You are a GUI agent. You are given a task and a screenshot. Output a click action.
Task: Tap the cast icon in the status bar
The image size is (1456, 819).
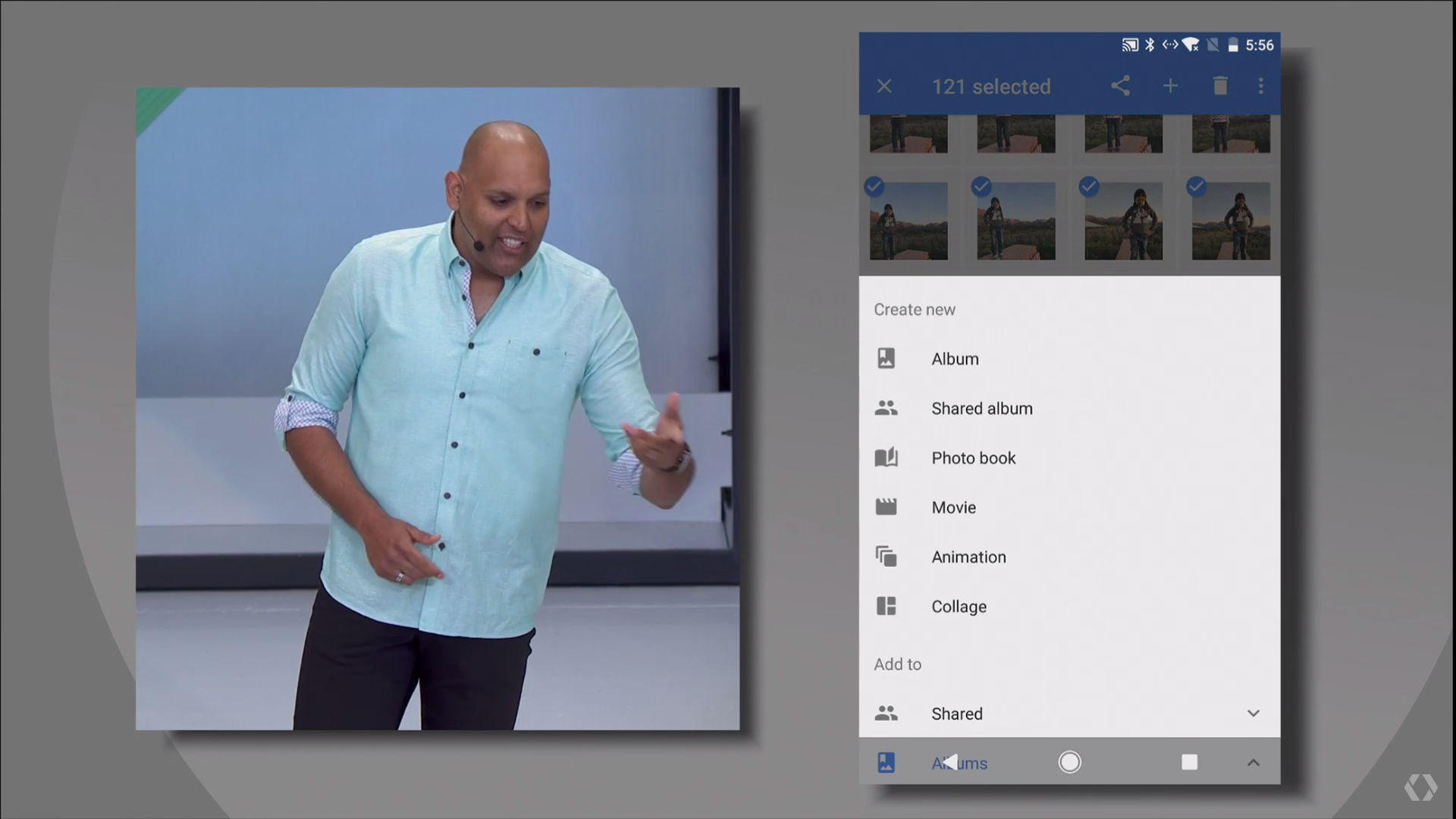[1130, 45]
